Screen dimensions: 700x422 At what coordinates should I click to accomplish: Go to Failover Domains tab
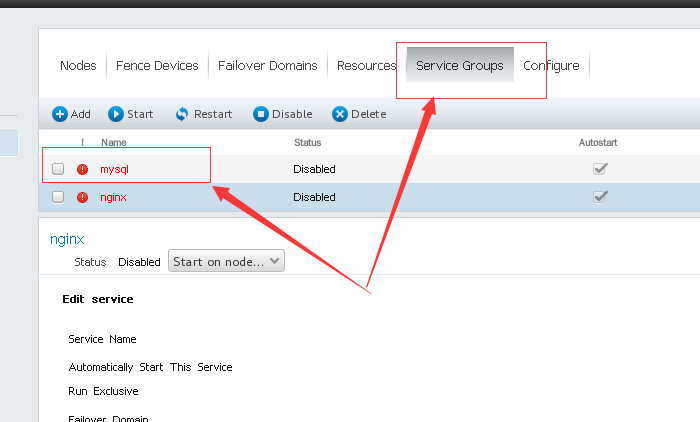point(268,66)
